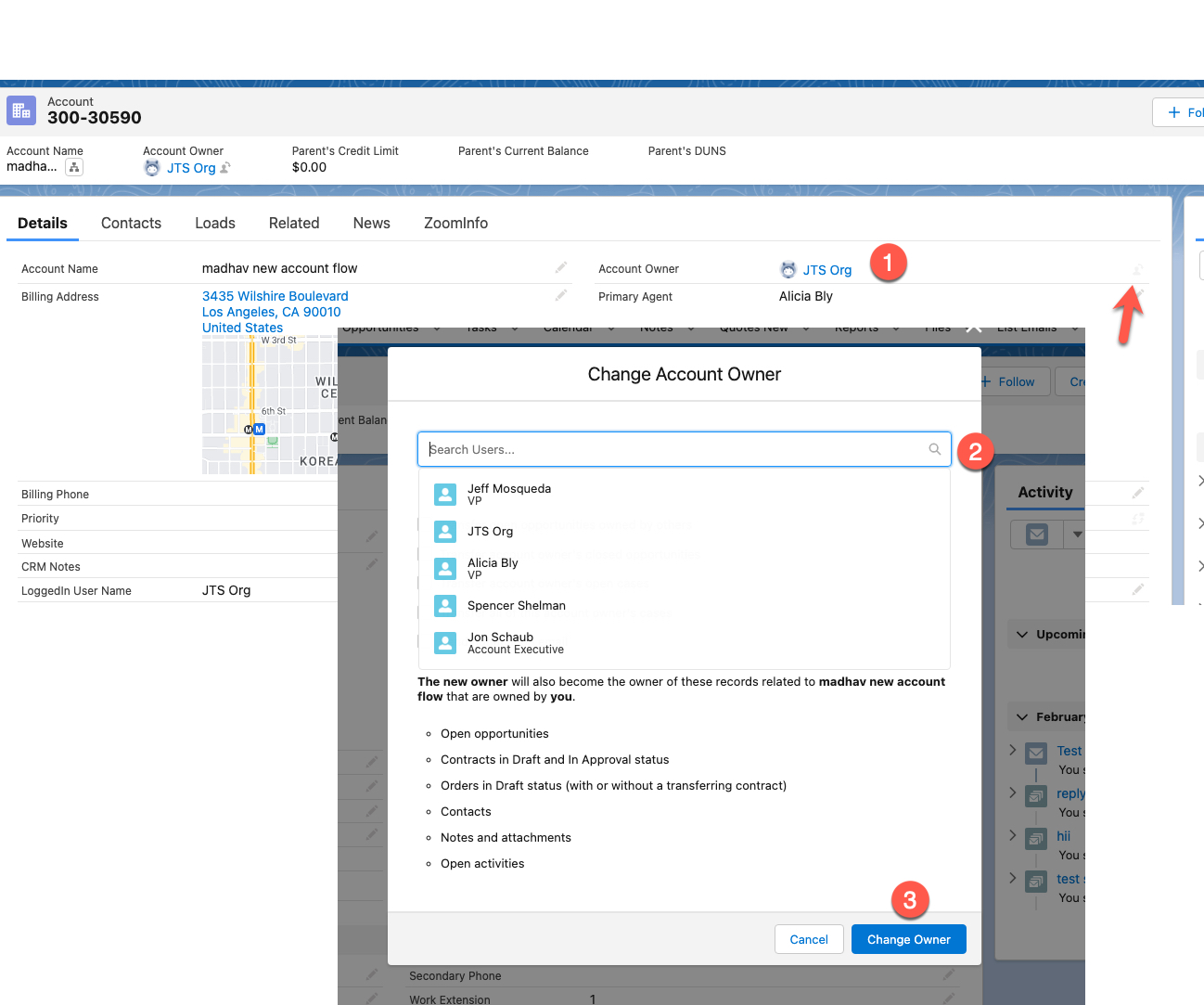The image size is (1204, 1005).
Task: Switch to the Details tab
Action: (x=43, y=223)
